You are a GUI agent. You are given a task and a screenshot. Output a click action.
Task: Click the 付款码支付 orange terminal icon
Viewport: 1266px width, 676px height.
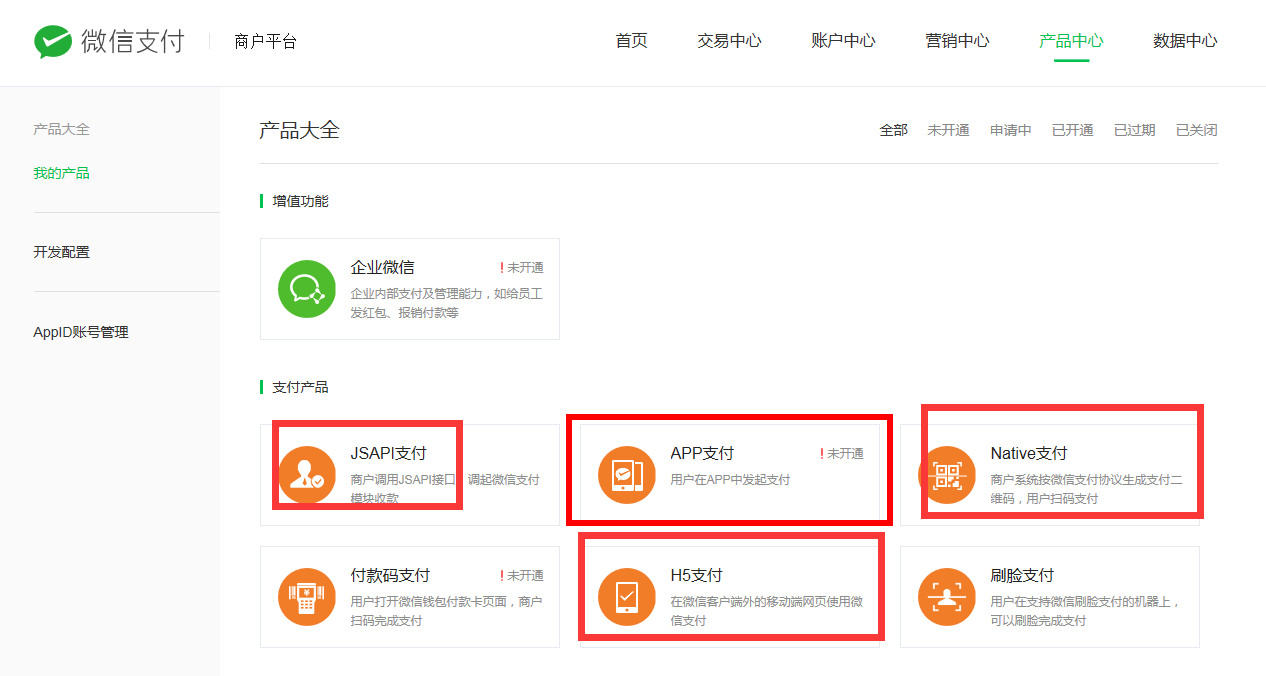[x=307, y=597]
